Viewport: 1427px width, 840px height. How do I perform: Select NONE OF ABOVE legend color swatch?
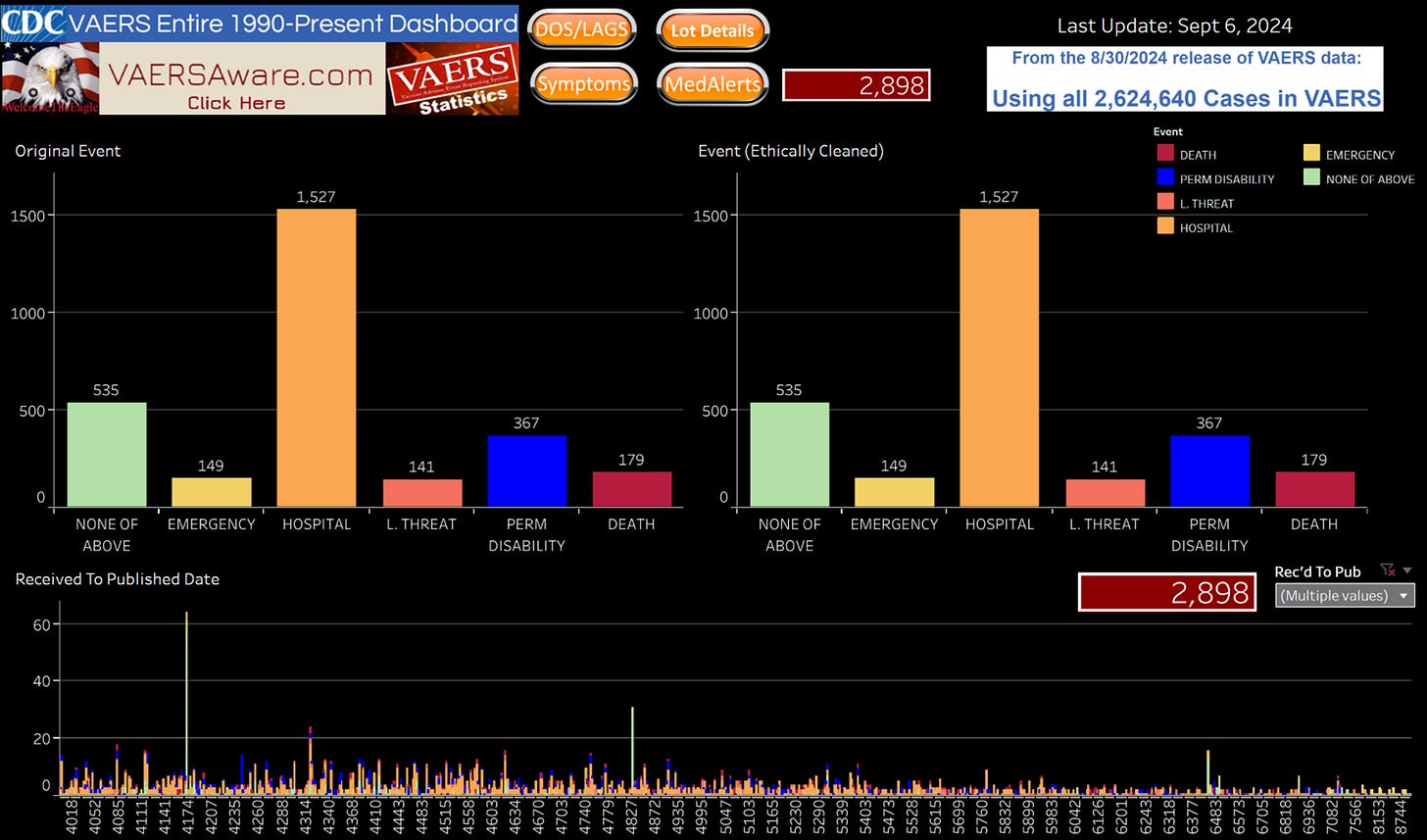(1310, 178)
